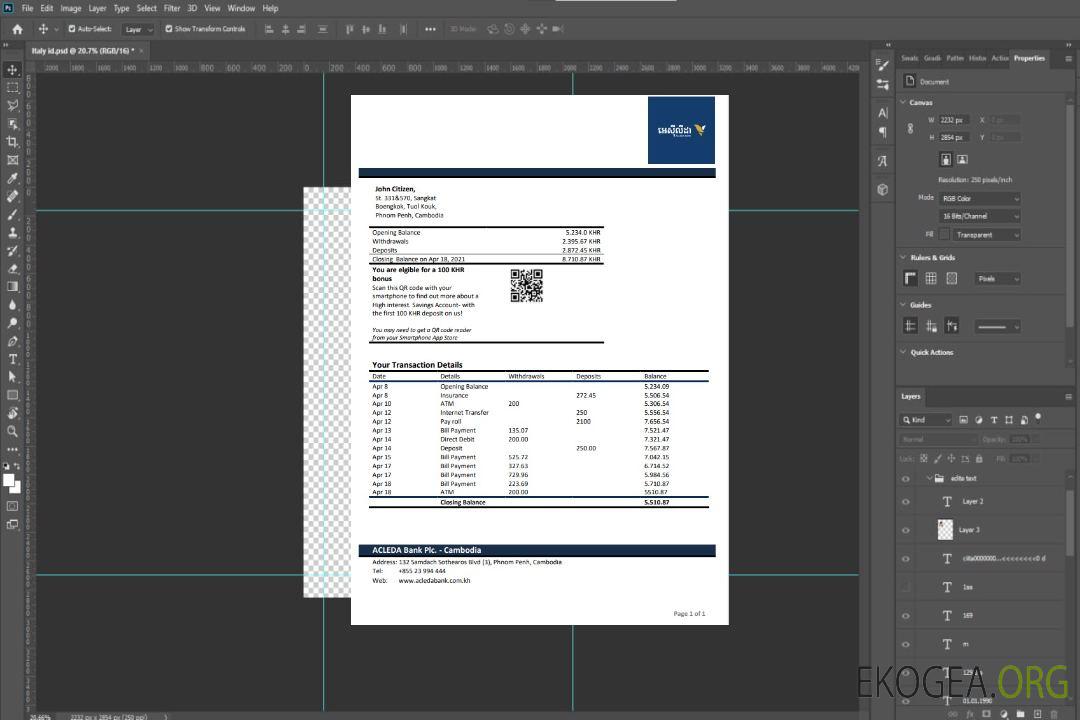
Task: Set canvas to landscape orientation
Action: tap(962, 160)
